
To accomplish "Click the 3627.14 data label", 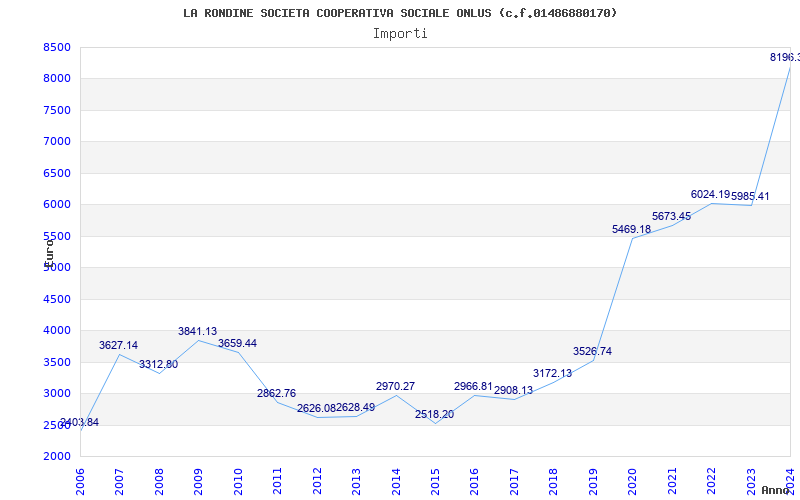I will (x=118, y=345).
